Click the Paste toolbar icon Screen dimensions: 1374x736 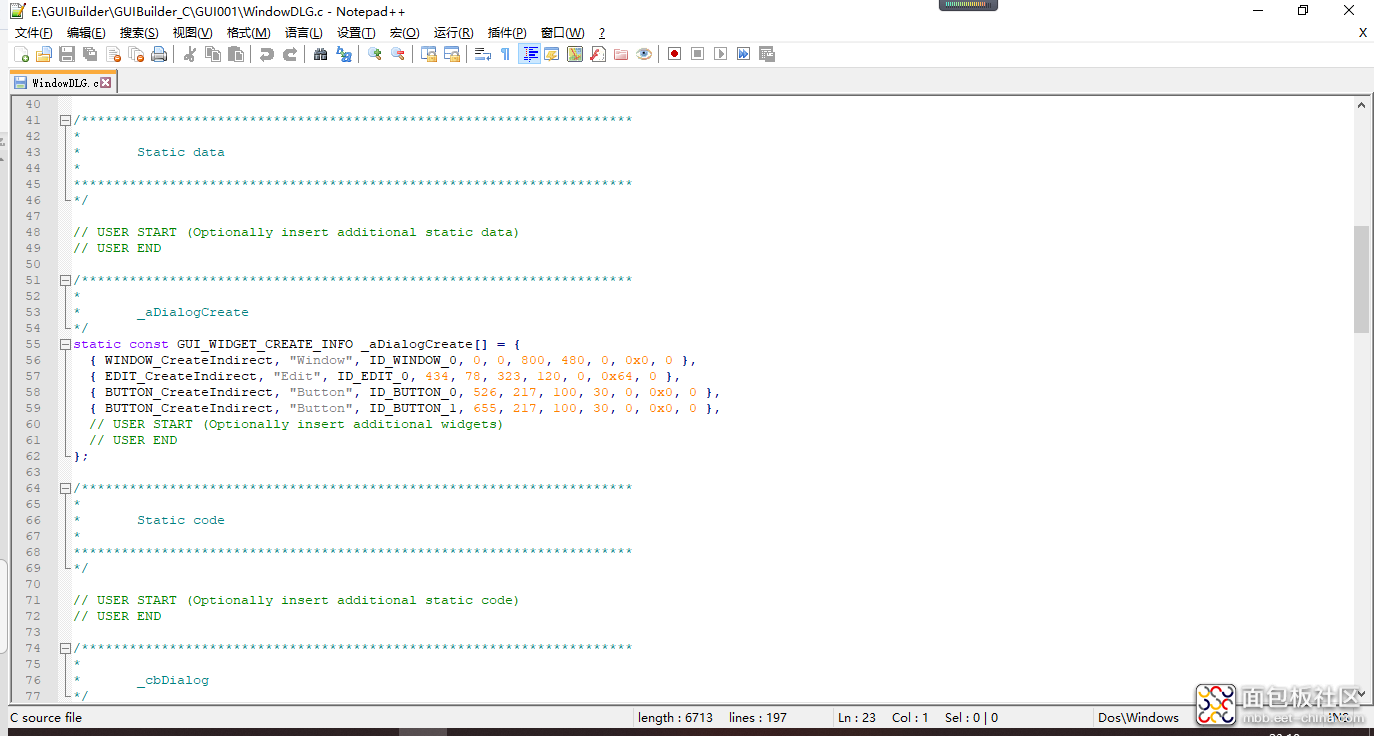coord(236,54)
